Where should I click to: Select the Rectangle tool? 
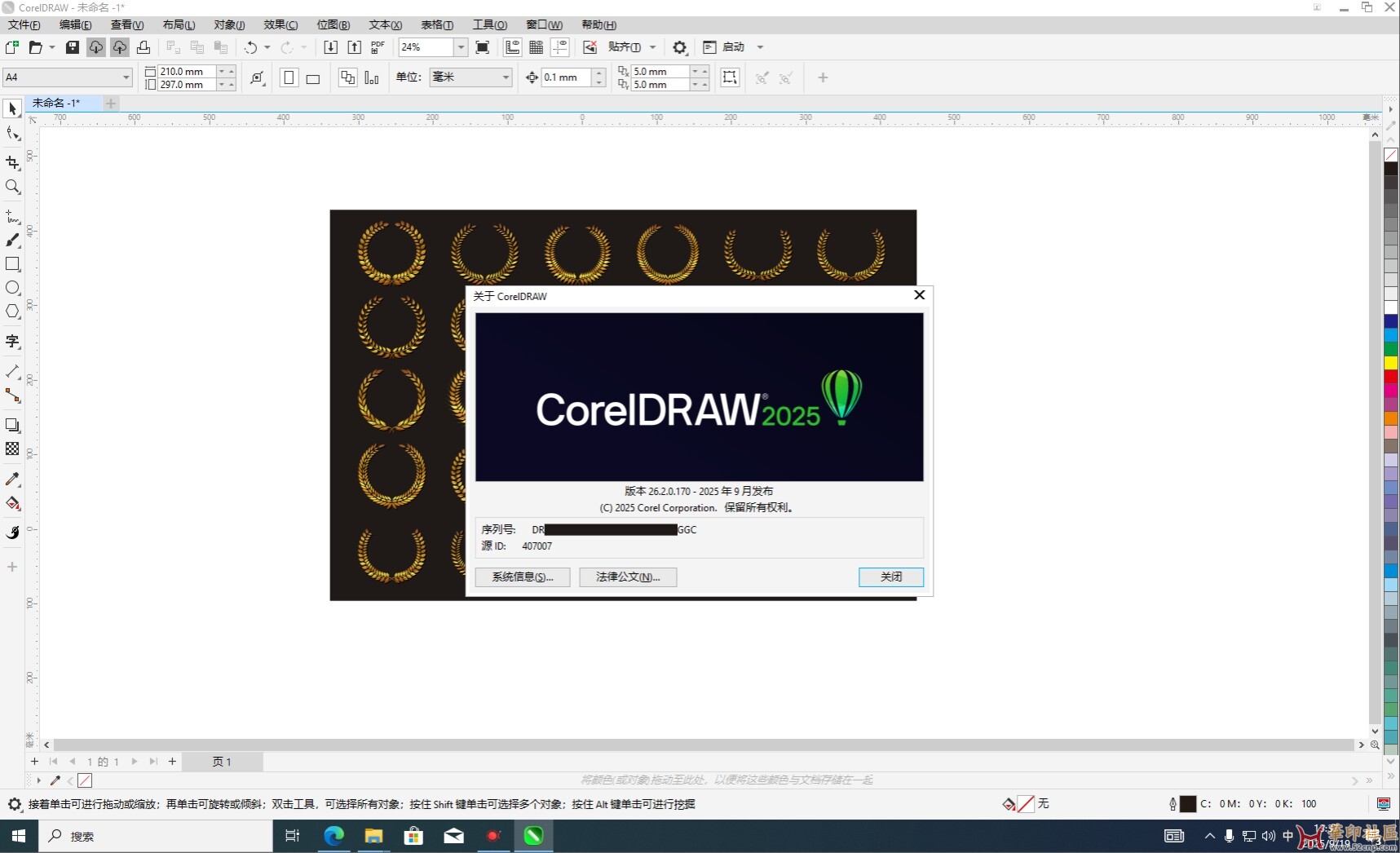12,264
